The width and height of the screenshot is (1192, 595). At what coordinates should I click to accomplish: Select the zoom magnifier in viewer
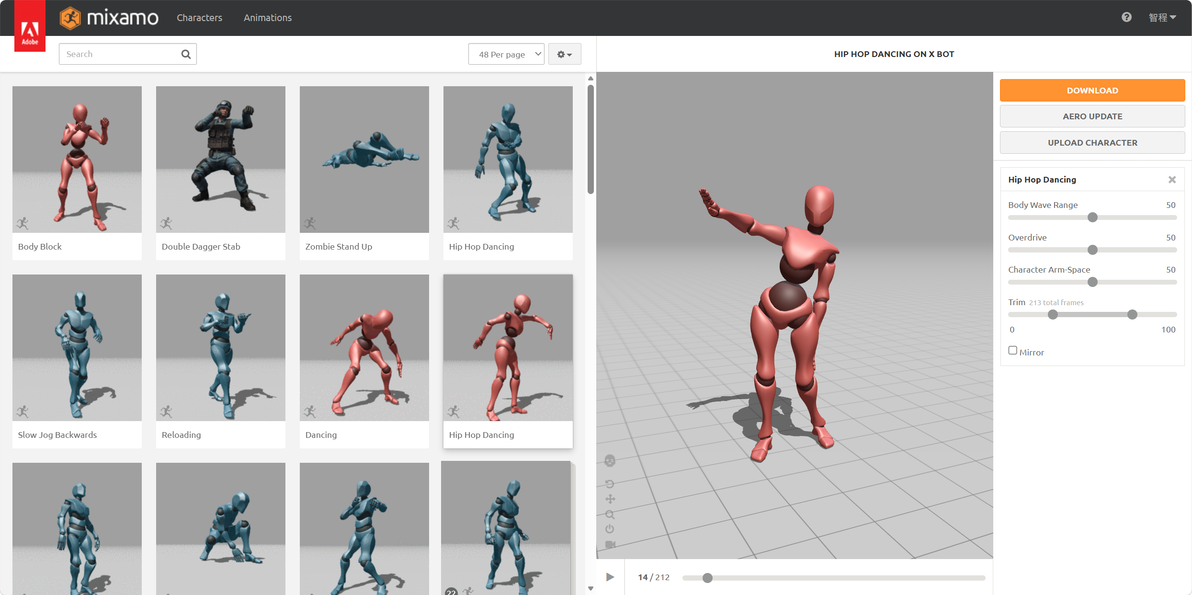click(x=610, y=514)
